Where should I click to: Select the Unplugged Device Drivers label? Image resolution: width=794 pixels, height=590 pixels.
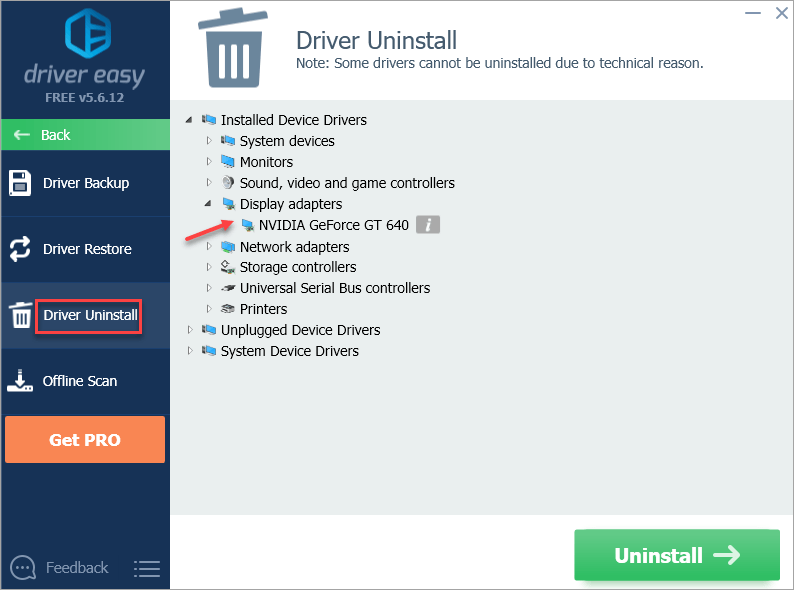[x=300, y=330]
